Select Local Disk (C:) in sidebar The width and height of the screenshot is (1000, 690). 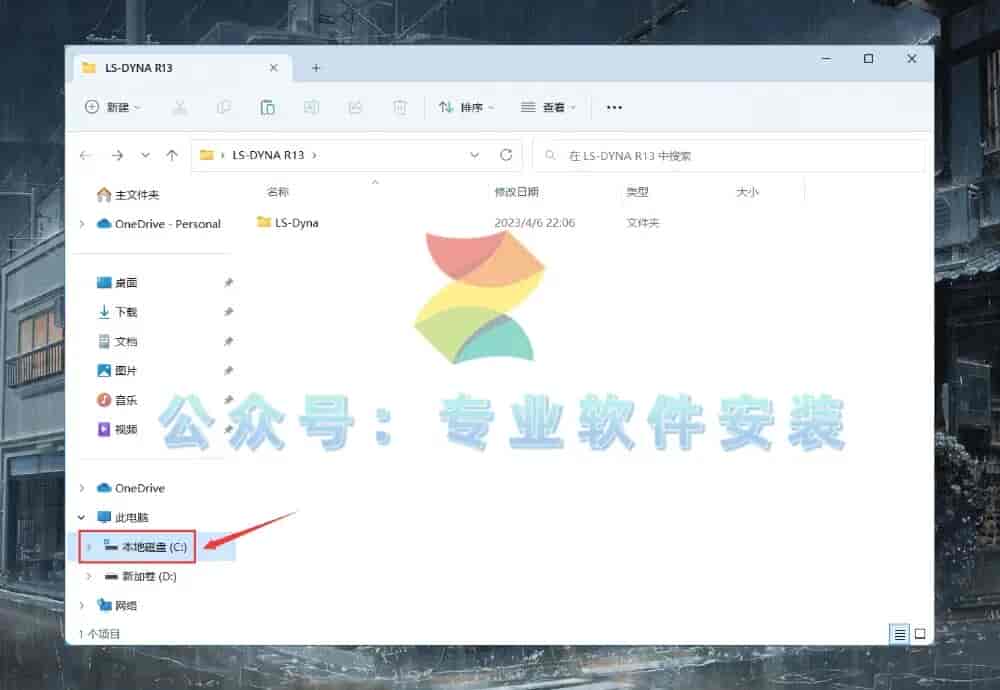tap(146, 547)
